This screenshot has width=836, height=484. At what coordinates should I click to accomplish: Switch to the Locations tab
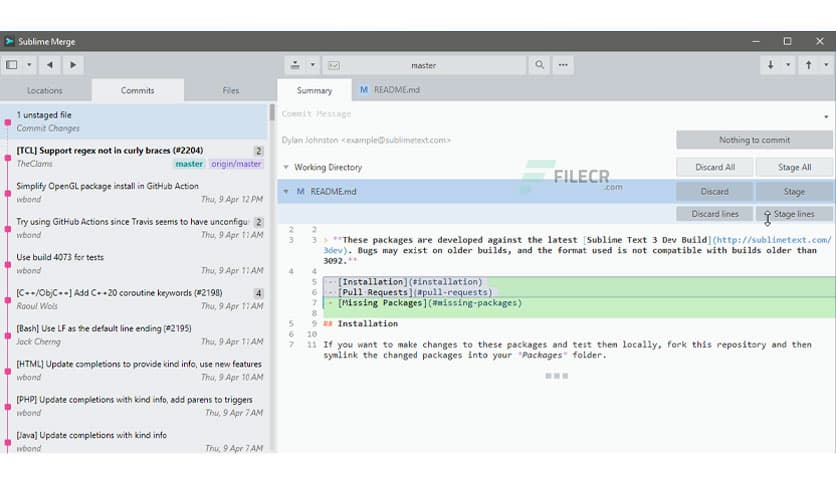pyautogui.click(x=45, y=90)
